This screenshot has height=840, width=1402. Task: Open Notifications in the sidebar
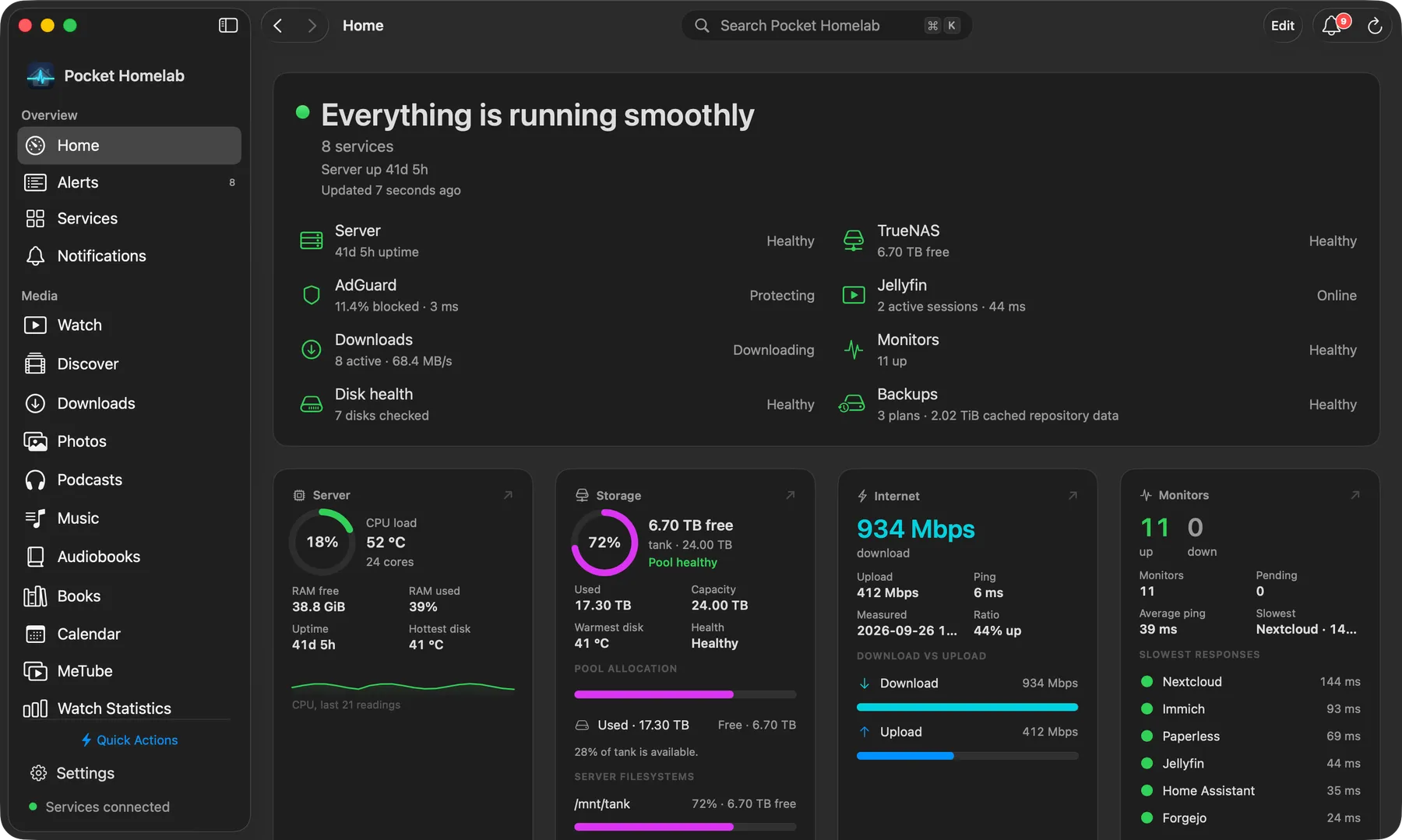pyautogui.click(x=129, y=256)
